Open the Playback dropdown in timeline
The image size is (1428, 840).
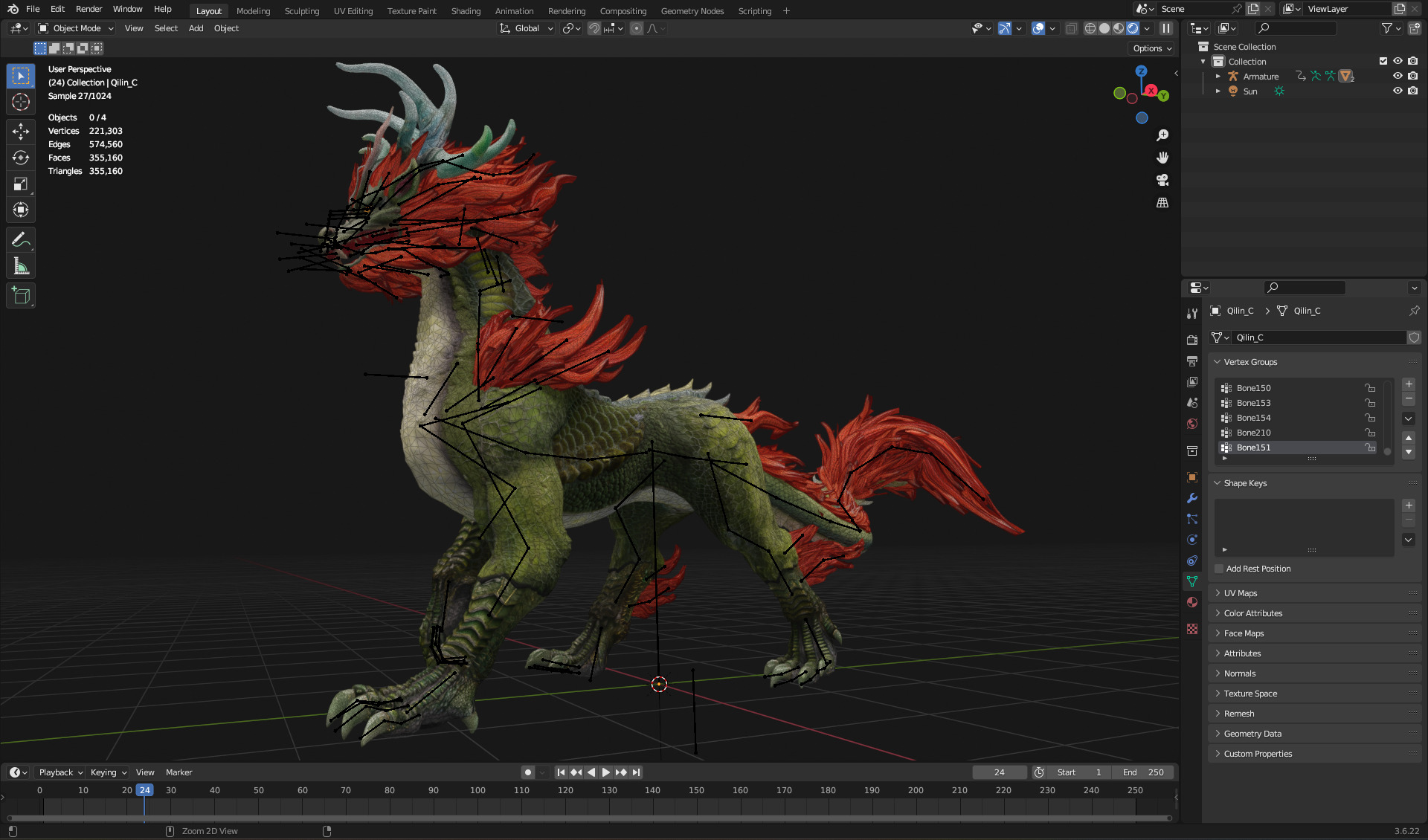(61, 772)
